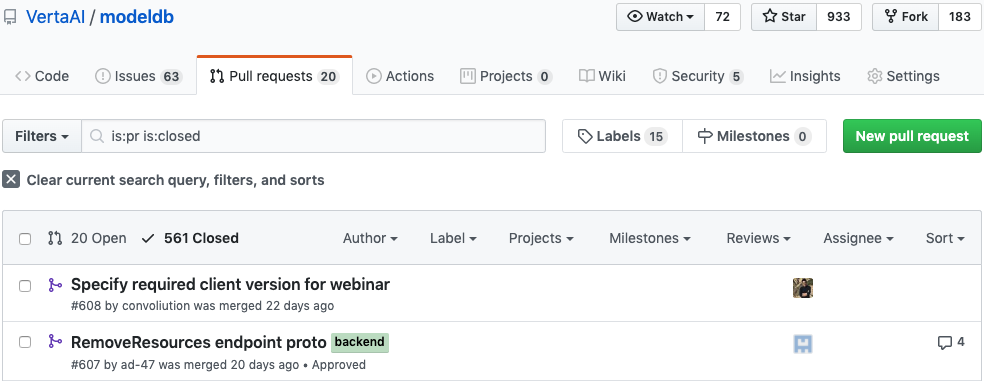984x381 pixels.
Task: Click the merged icon for pull request #608
Action: click(55, 285)
